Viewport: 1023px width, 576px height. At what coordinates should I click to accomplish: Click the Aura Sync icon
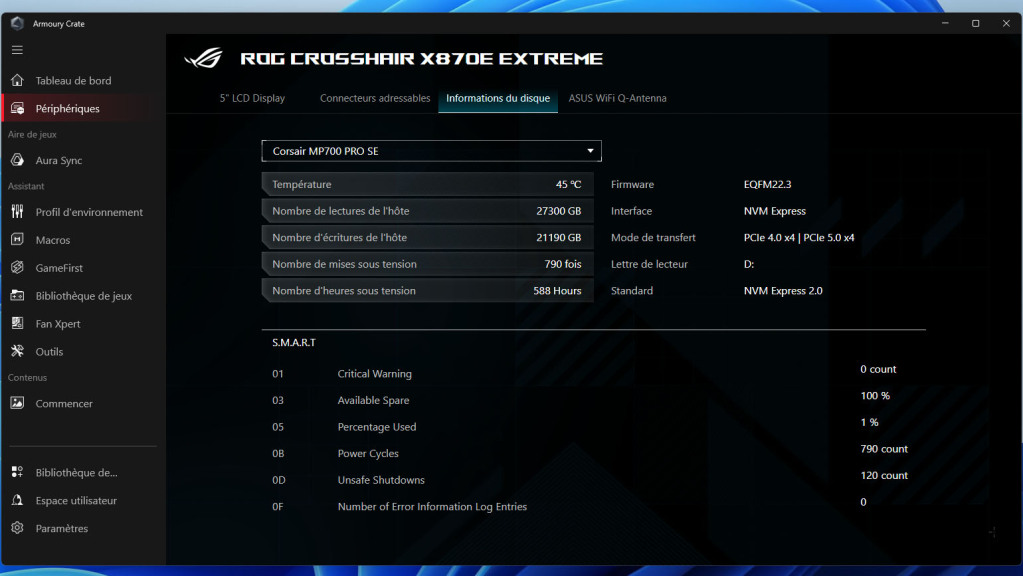pos(17,160)
